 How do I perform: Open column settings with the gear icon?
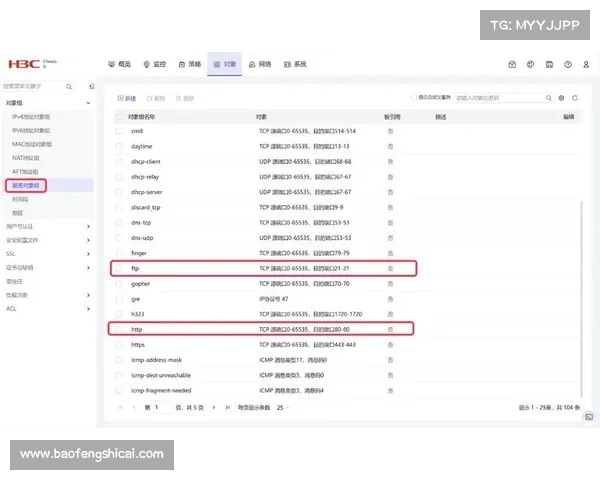[x=561, y=98]
